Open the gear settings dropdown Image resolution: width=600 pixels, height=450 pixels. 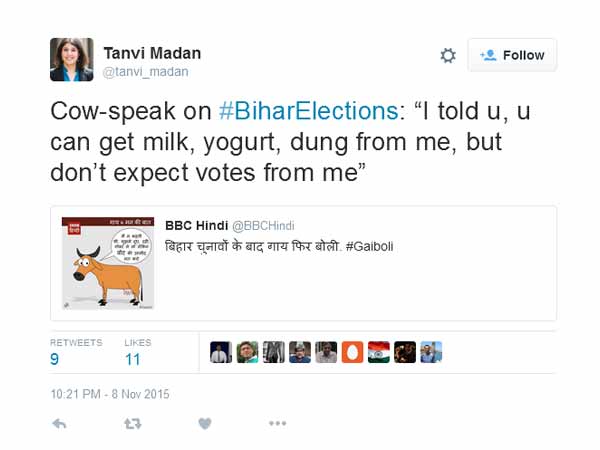pyautogui.click(x=448, y=55)
